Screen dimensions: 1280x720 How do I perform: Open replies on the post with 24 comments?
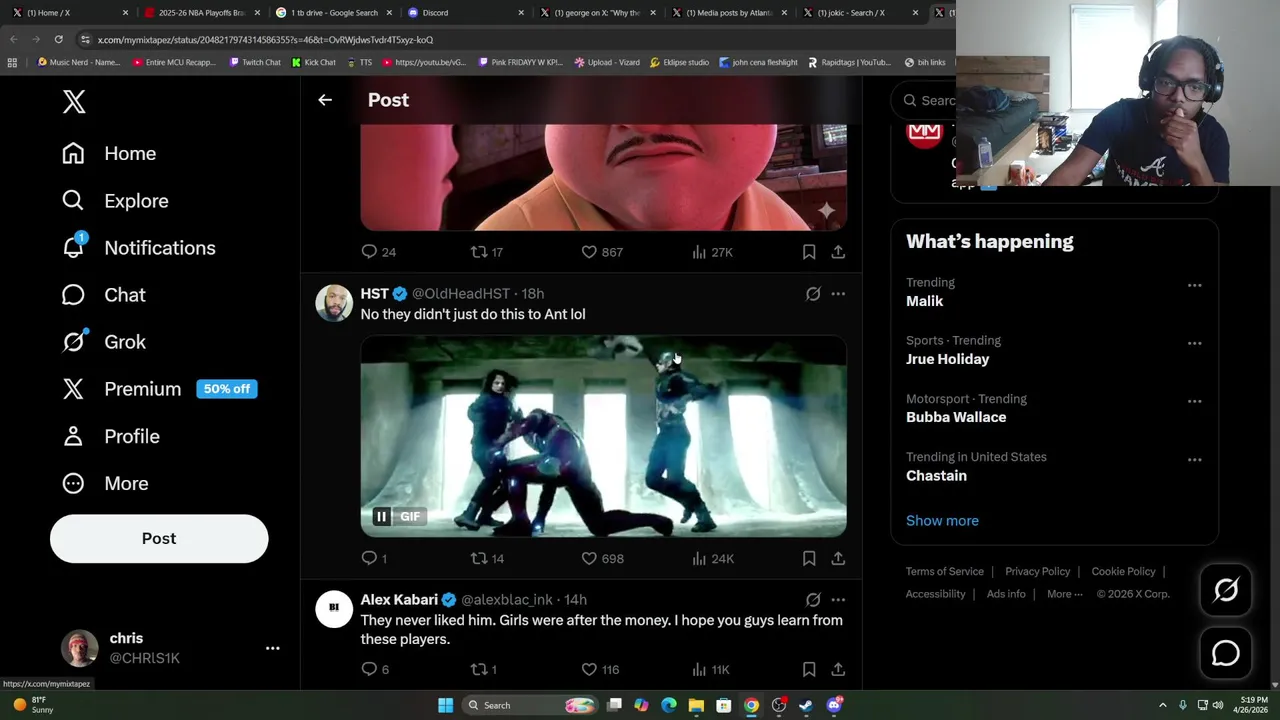378,252
